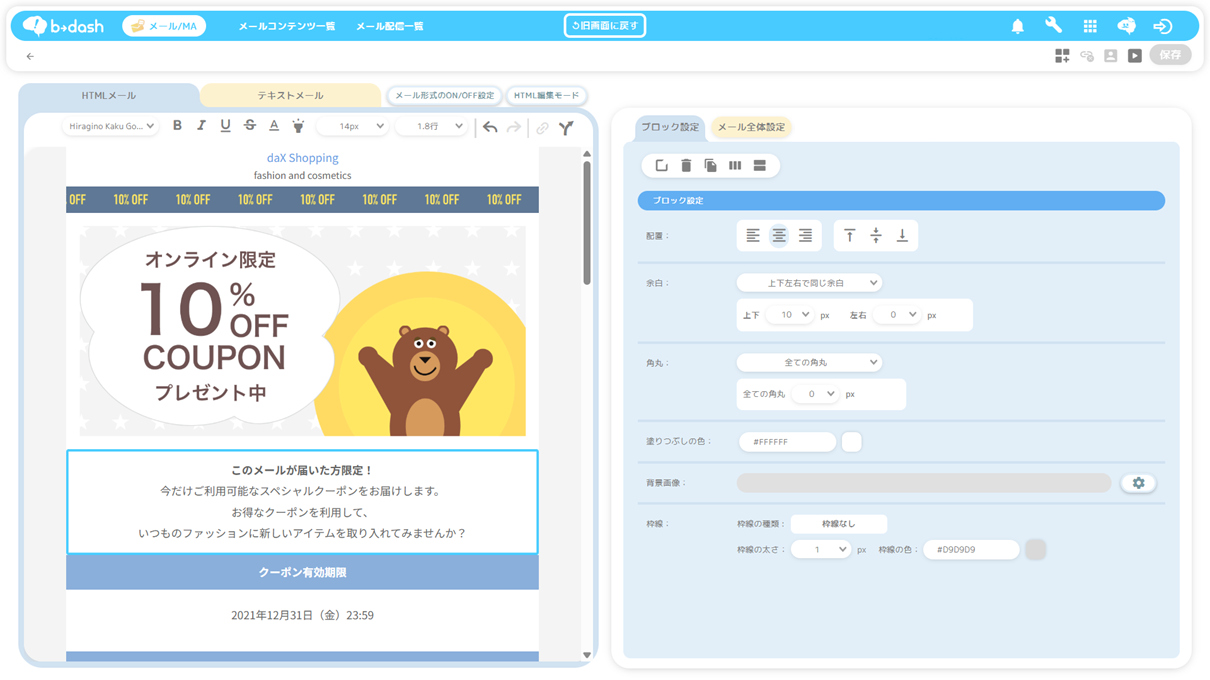Click the undo arrow in editor toolbar
The height and width of the screenshot is (680, 1210).
point(489,127)
